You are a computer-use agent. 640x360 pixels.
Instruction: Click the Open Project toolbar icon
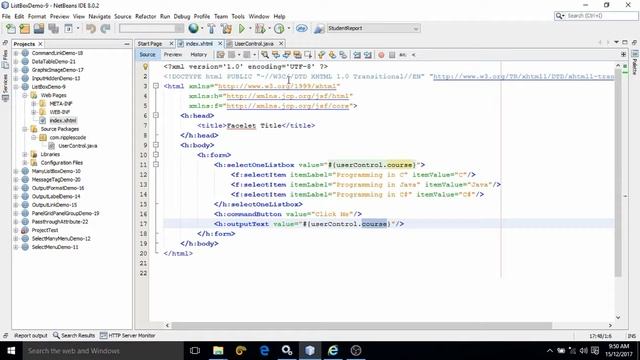(x=39, y=29)
